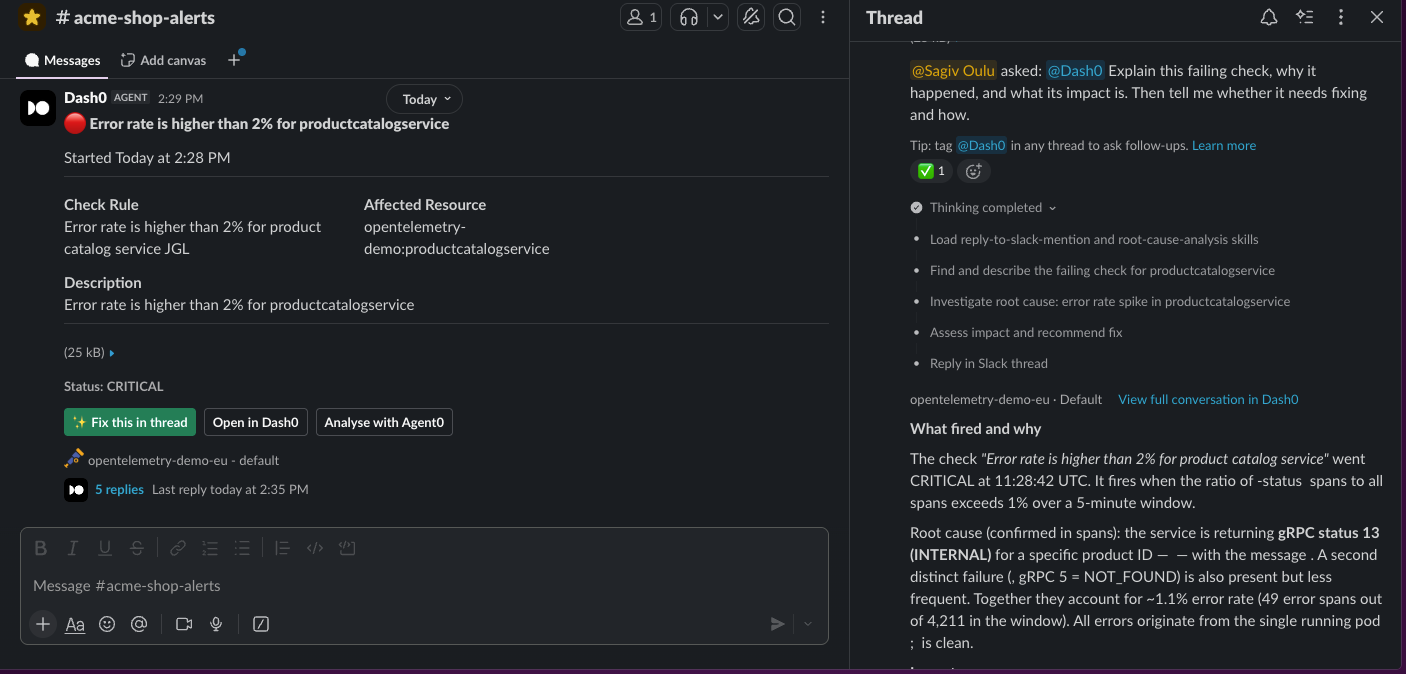Record a video clip with camera icon
The image size is (1406, 674).
pyautogui.click(x=184, y=624)
